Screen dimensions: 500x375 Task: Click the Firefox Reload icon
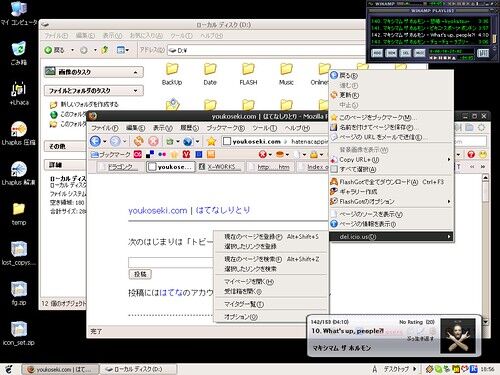click(x=138, y=141)
